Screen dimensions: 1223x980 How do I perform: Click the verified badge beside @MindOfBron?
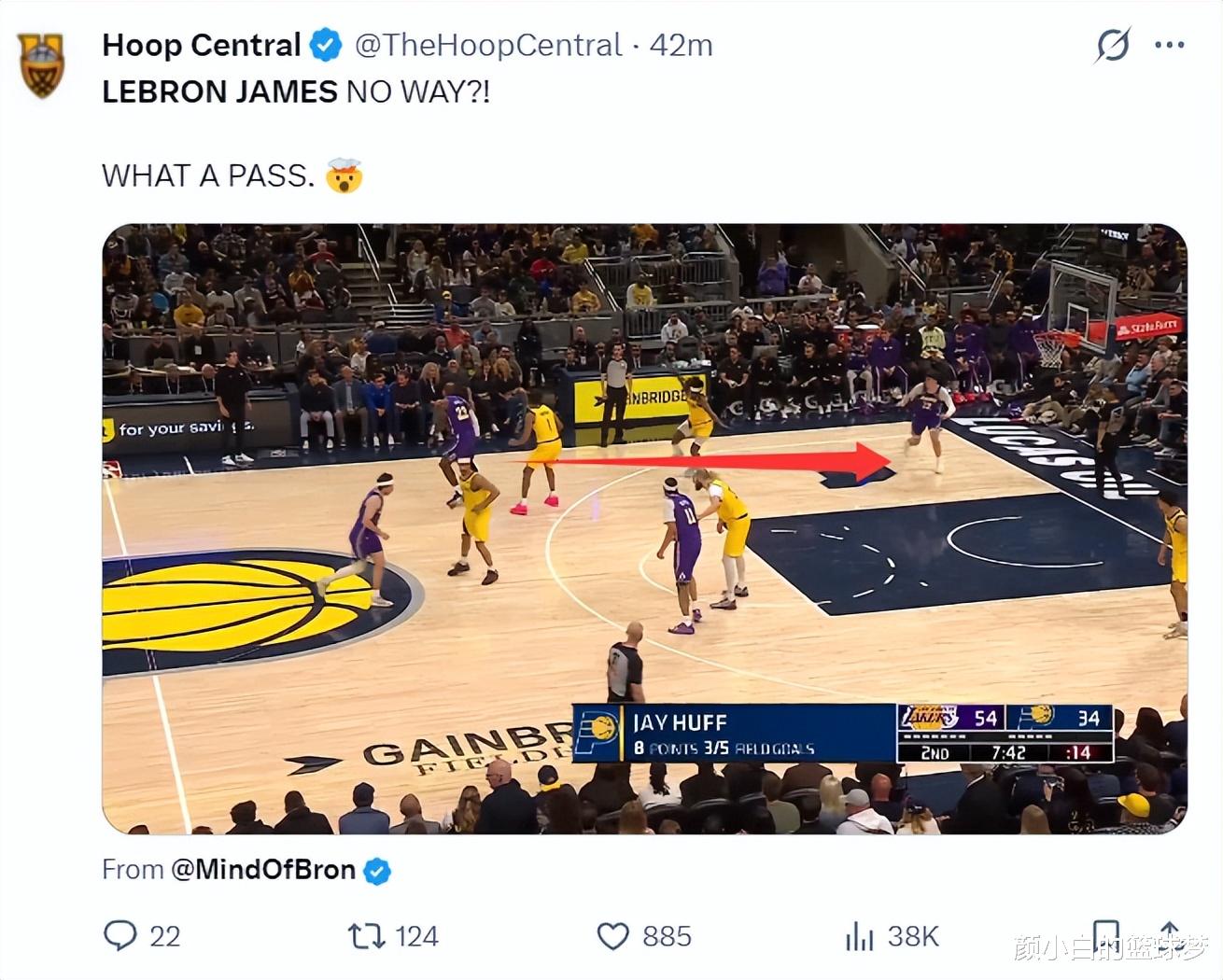pyautogui.click(x=377, y=871)
